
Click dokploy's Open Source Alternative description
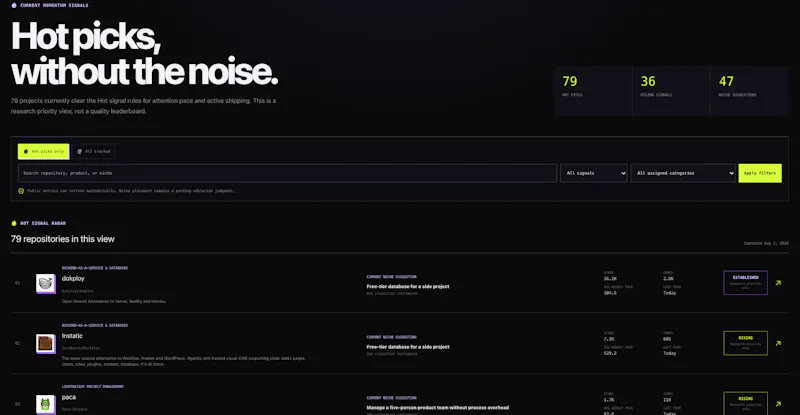click(x=114, y=301)
